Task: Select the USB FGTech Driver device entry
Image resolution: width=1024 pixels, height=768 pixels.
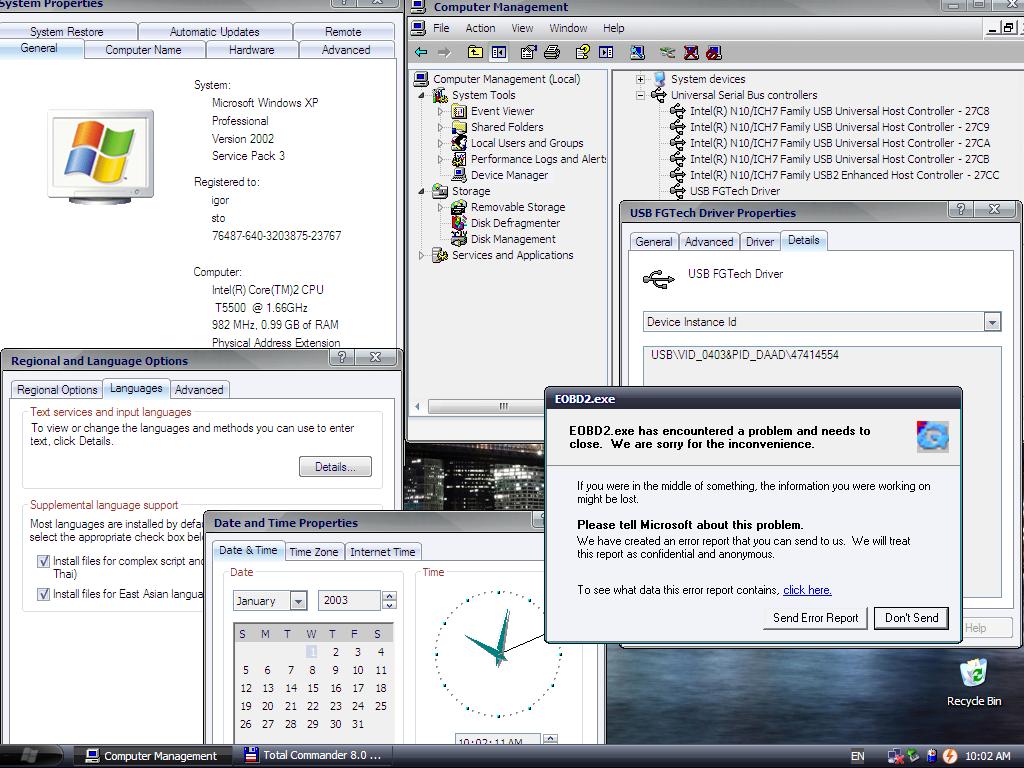Action: point(735,191)
